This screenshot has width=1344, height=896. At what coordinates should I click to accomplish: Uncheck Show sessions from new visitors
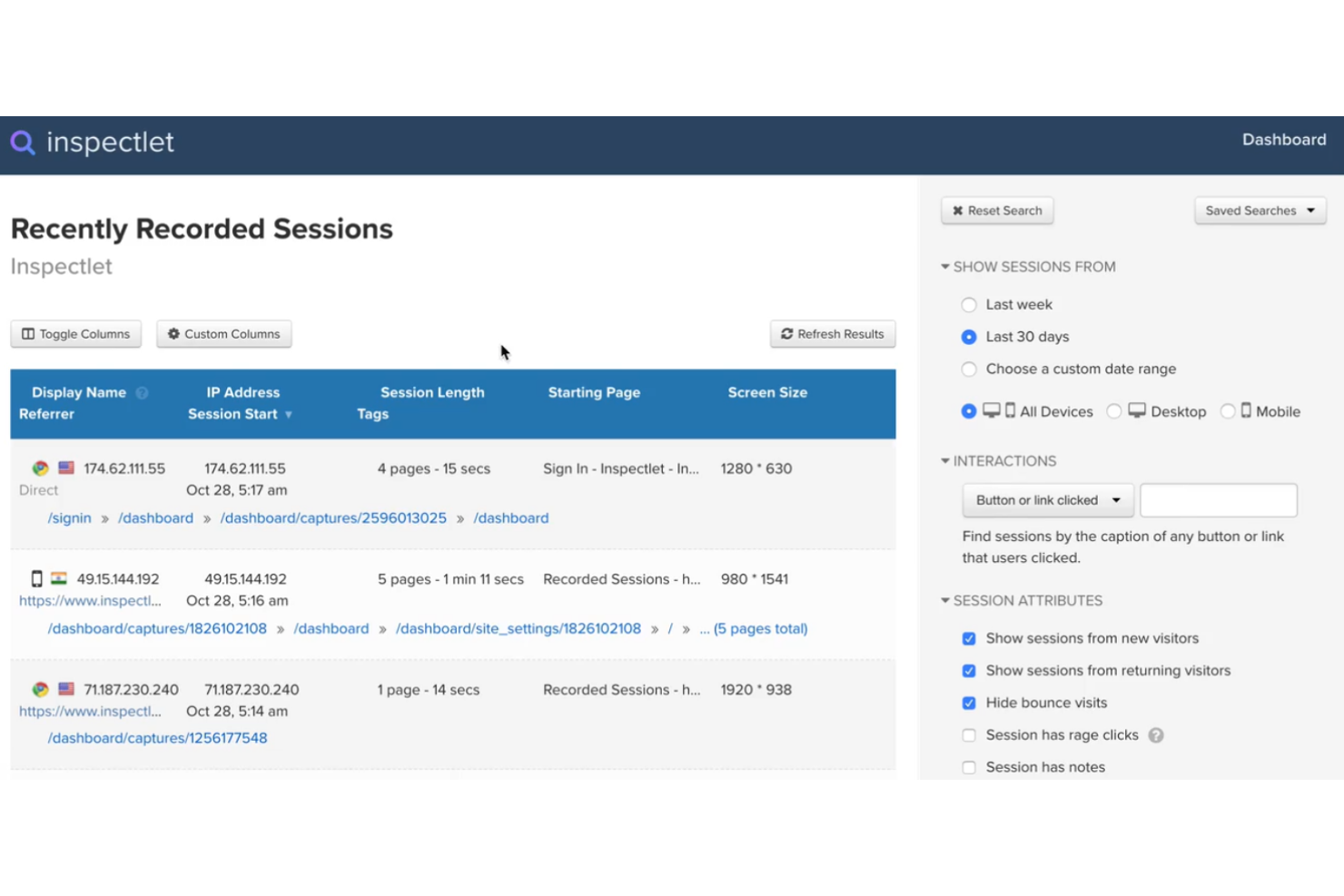pos(969,639)
